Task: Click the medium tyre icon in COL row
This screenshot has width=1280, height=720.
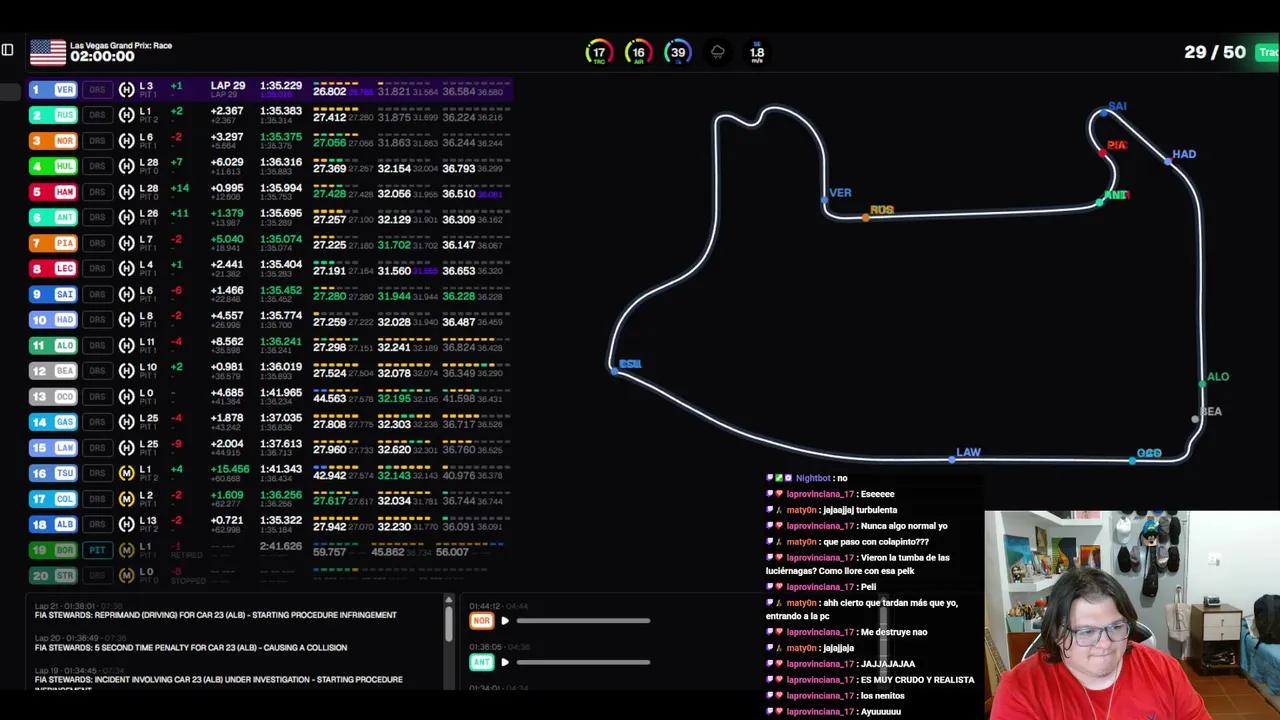Action: pyautogui.click(x=126, y=498)
